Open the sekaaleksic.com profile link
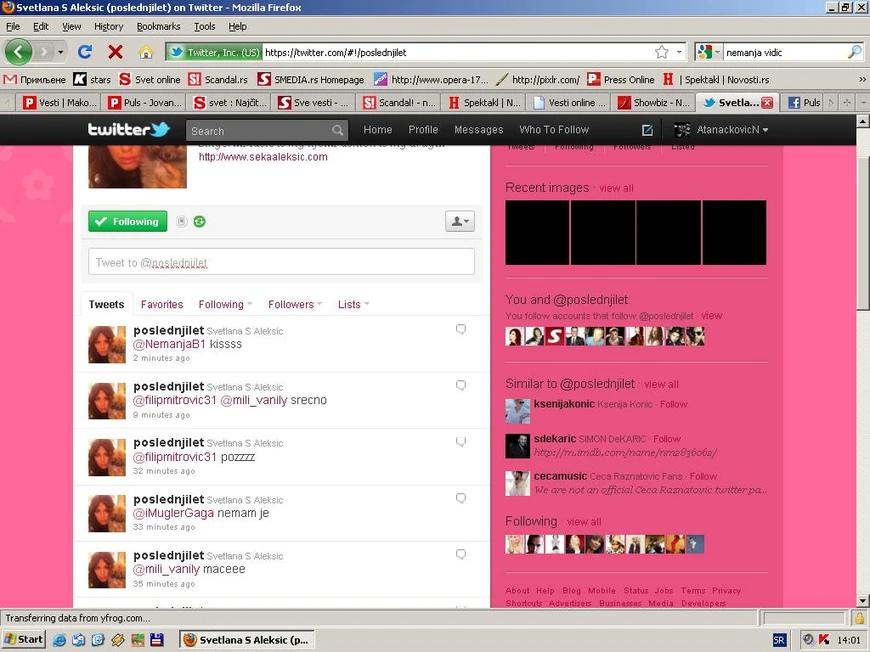This screenshot has height=652, width=870. 263,157
